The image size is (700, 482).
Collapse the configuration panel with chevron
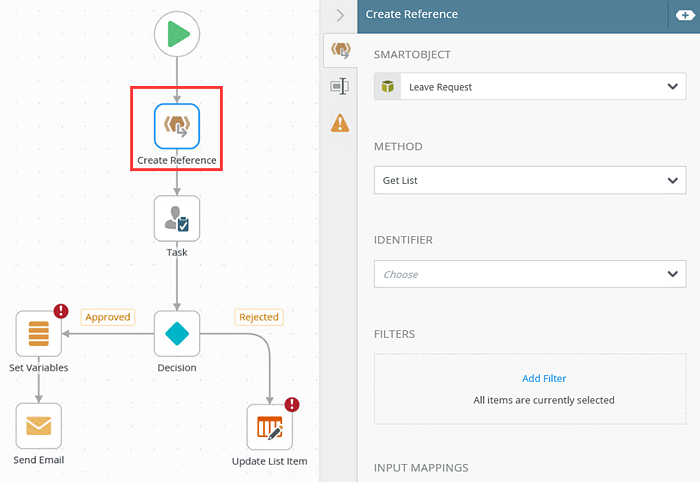click(x=340, y=16)
